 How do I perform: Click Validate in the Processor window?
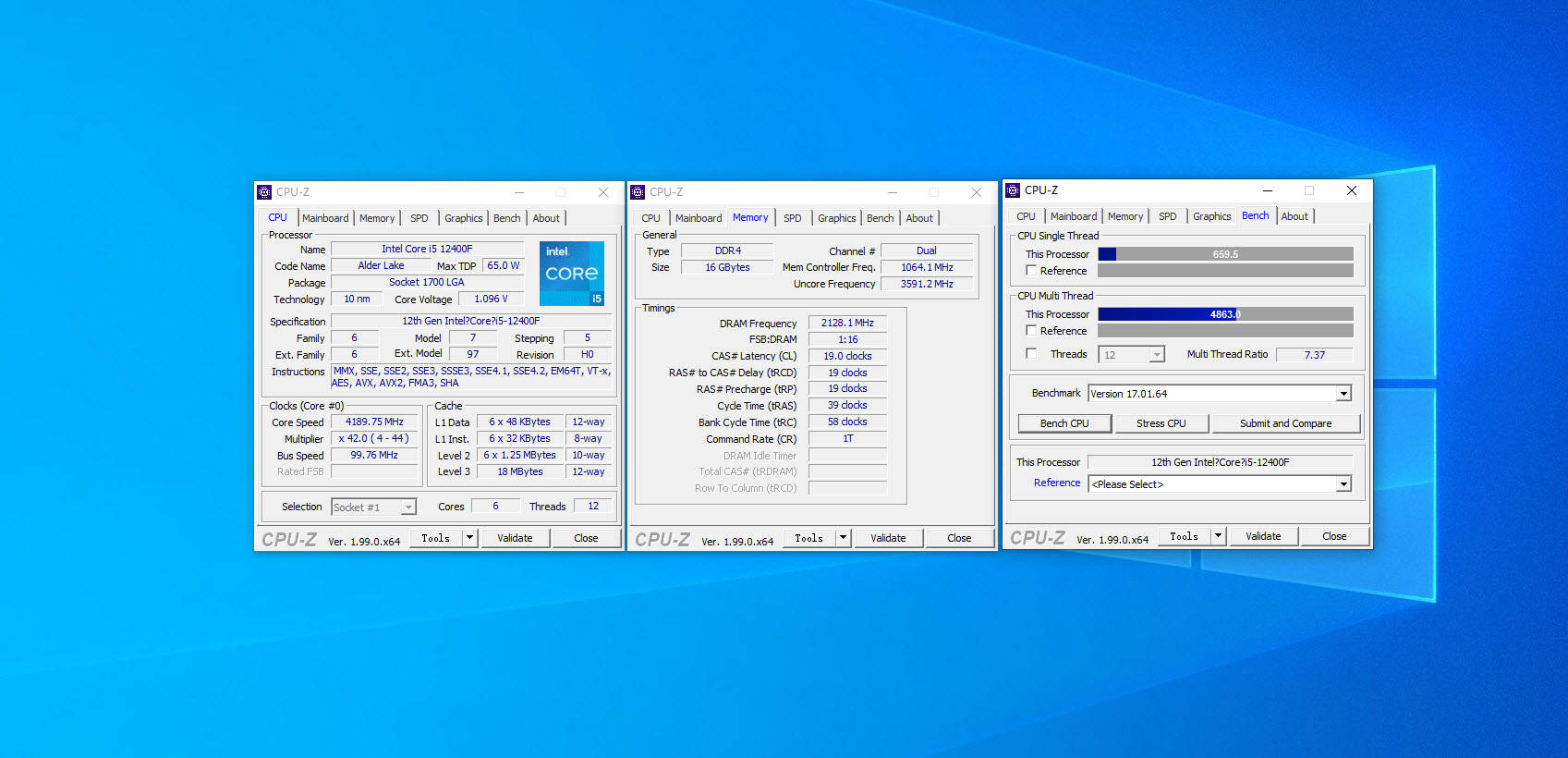click(x=515, y=538)
